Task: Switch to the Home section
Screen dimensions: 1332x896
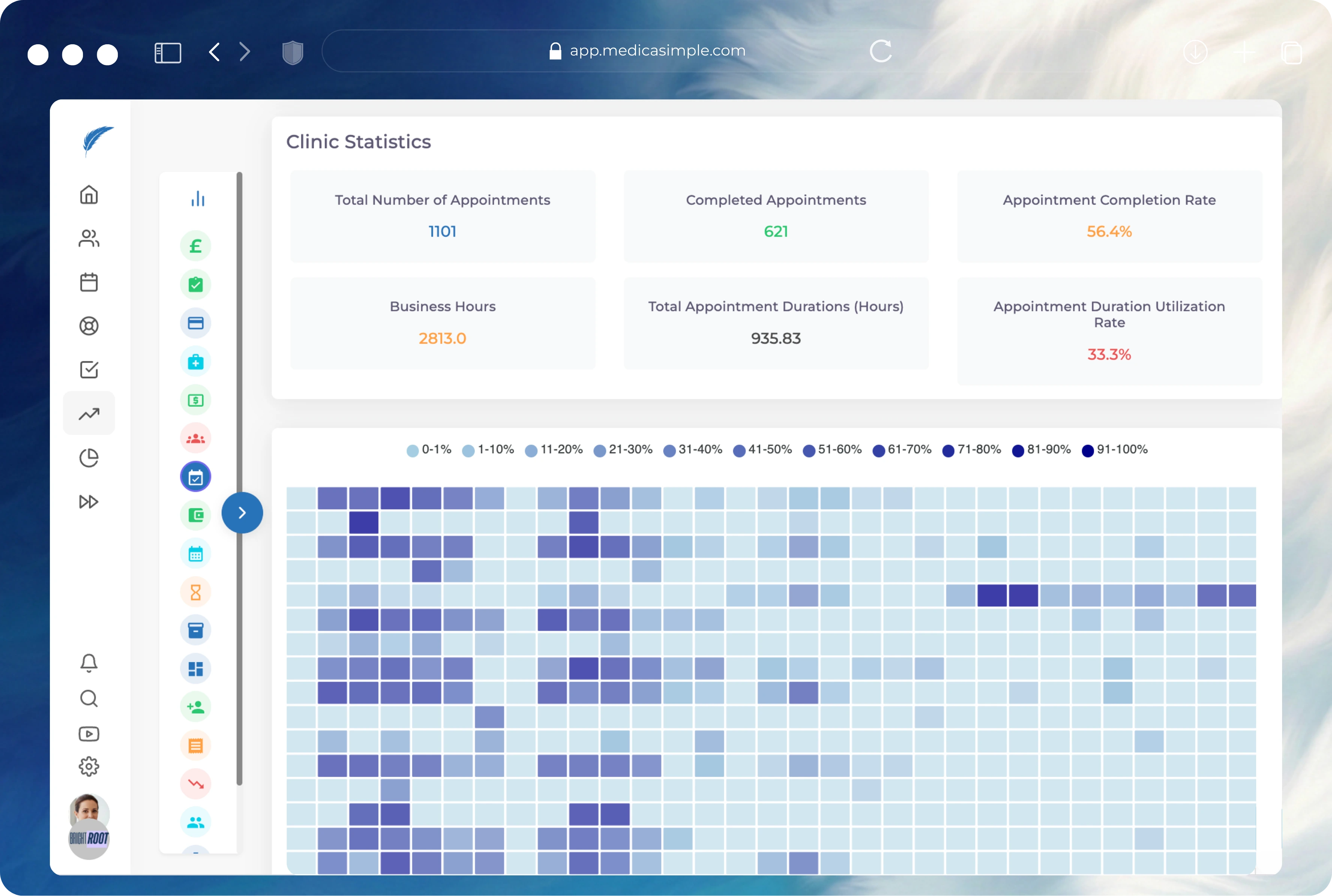Action: (x=89, y=194)
